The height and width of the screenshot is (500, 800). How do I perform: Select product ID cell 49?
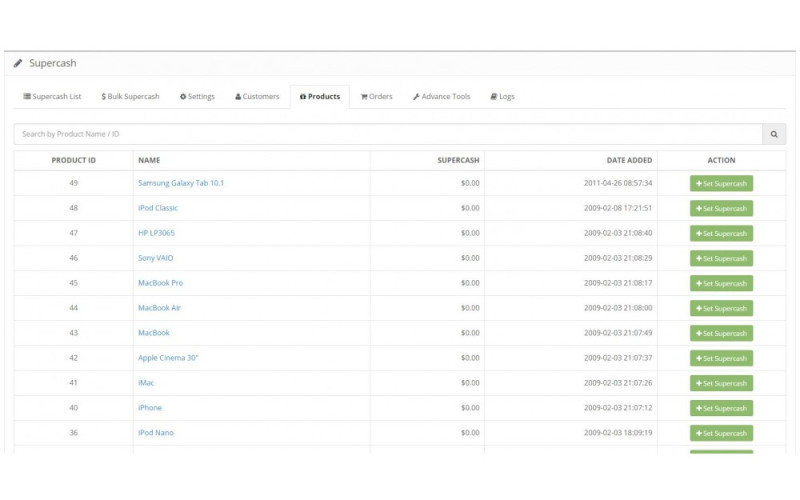[73, 183]
